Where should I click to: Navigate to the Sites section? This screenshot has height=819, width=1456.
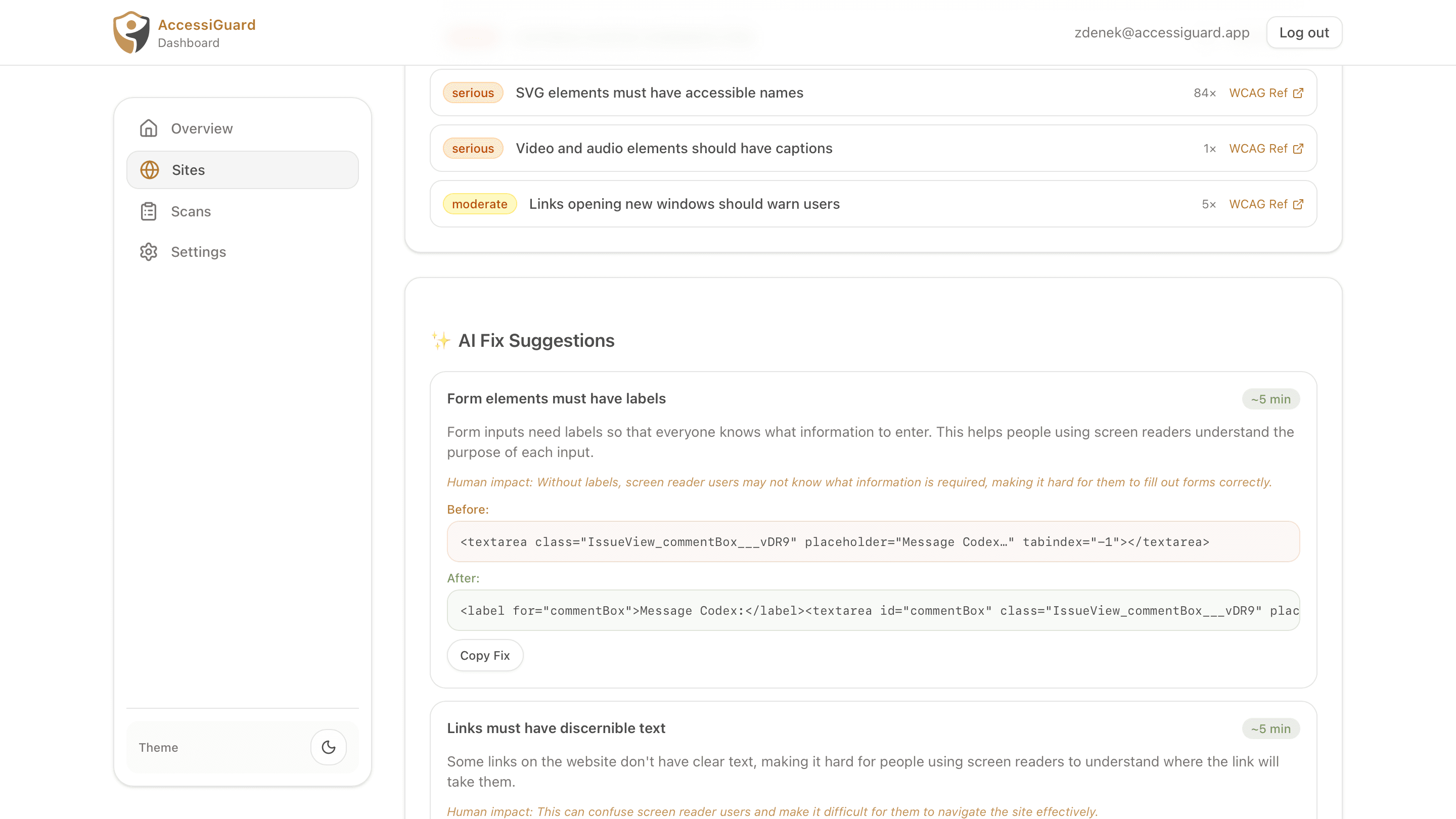188,169
